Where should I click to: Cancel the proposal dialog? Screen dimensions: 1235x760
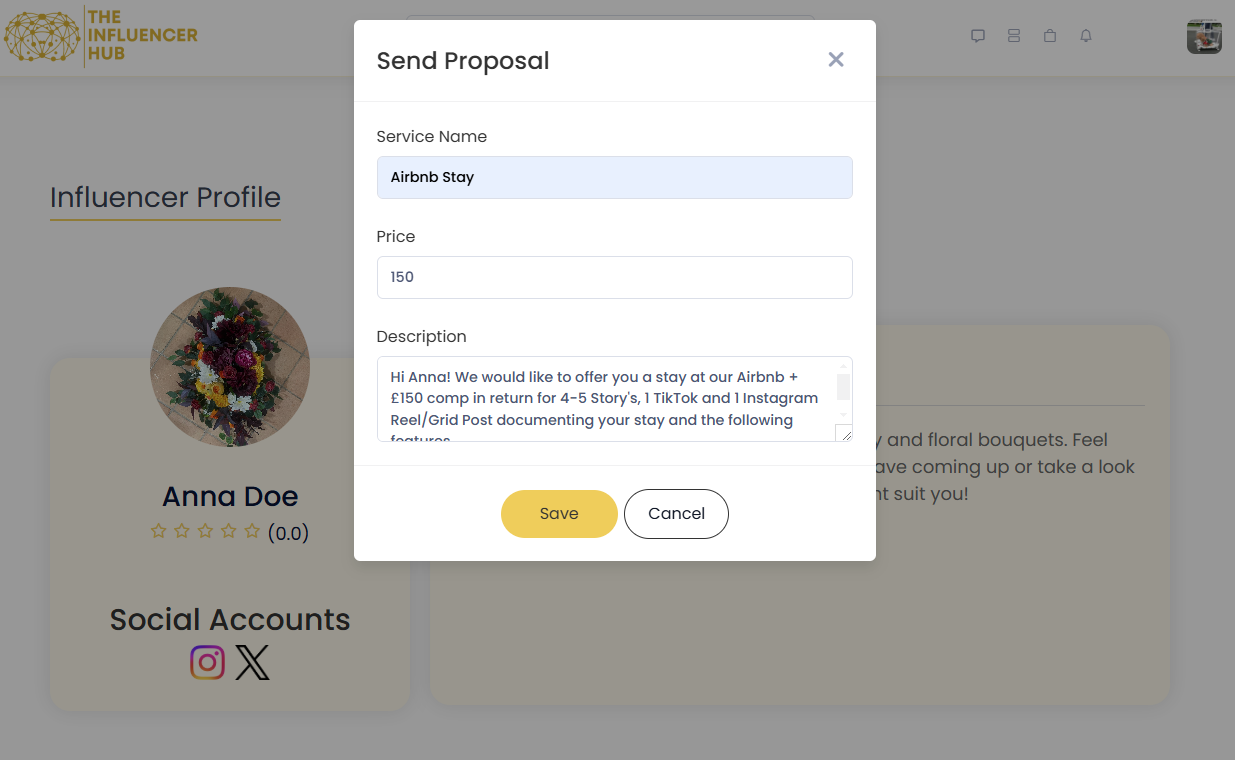(x=676, y=514)
